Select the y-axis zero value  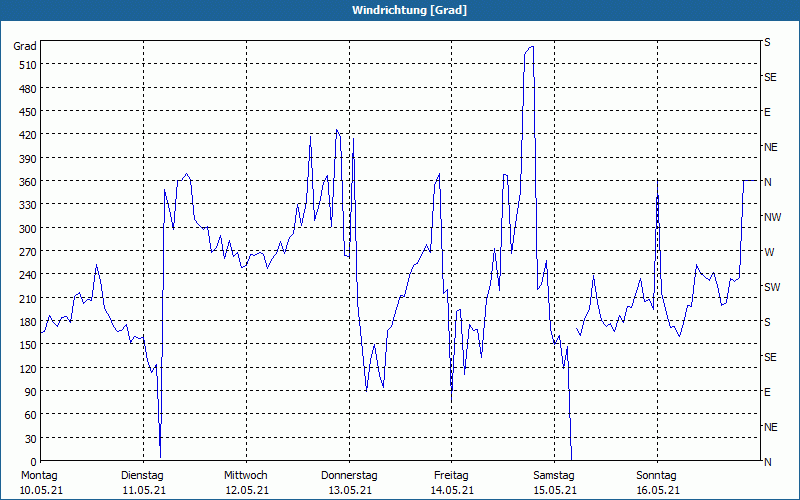34,462
